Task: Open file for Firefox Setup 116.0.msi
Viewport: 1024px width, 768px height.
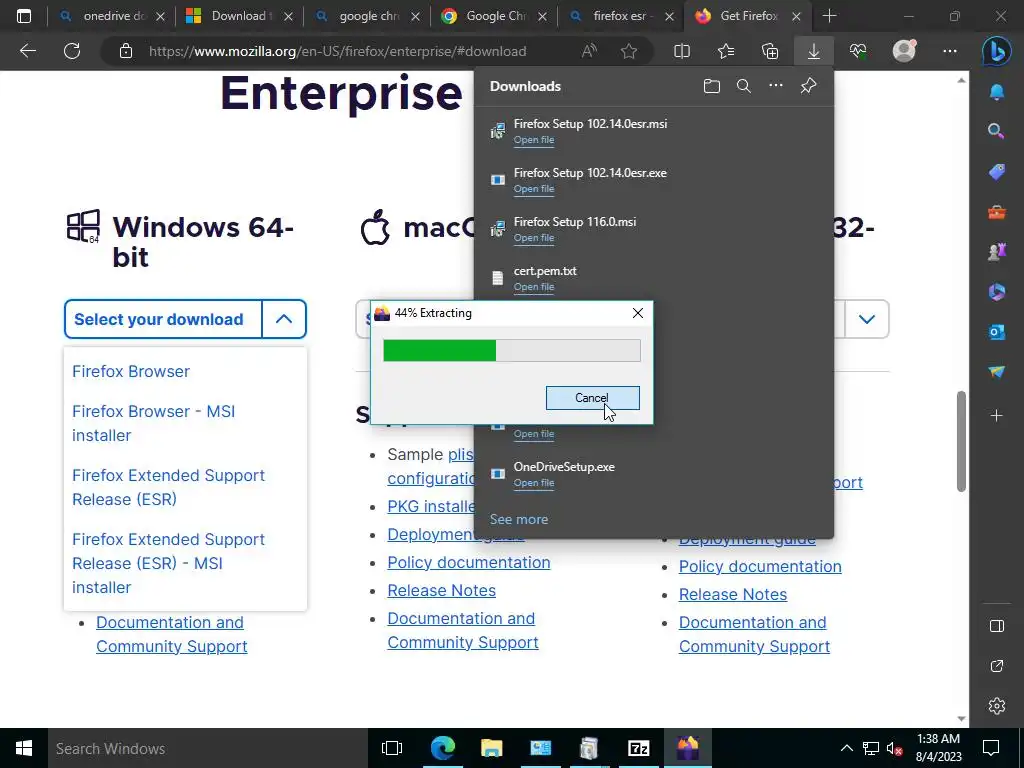Action: pos(534,238)
